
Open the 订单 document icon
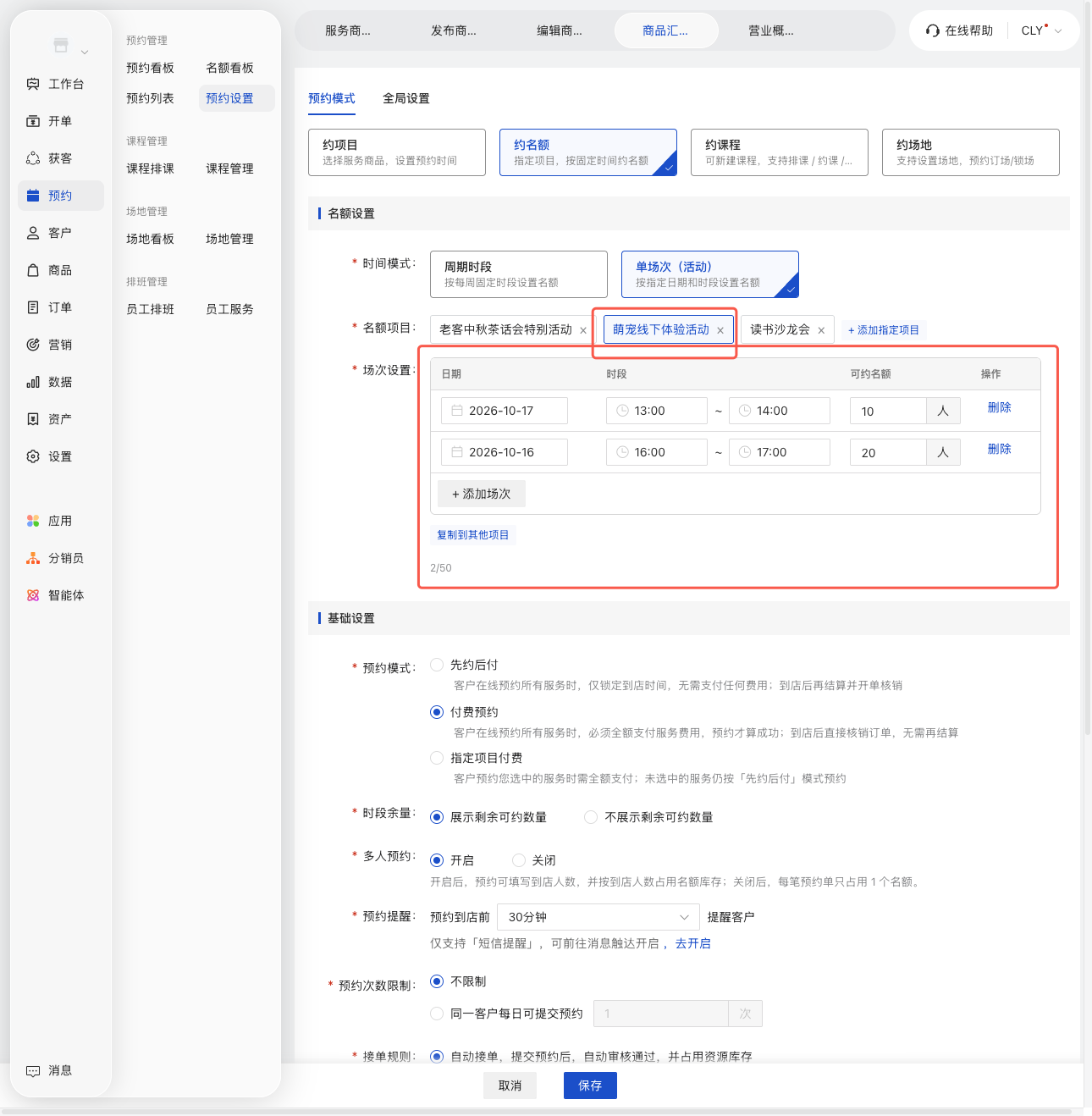tap(33, 307)
